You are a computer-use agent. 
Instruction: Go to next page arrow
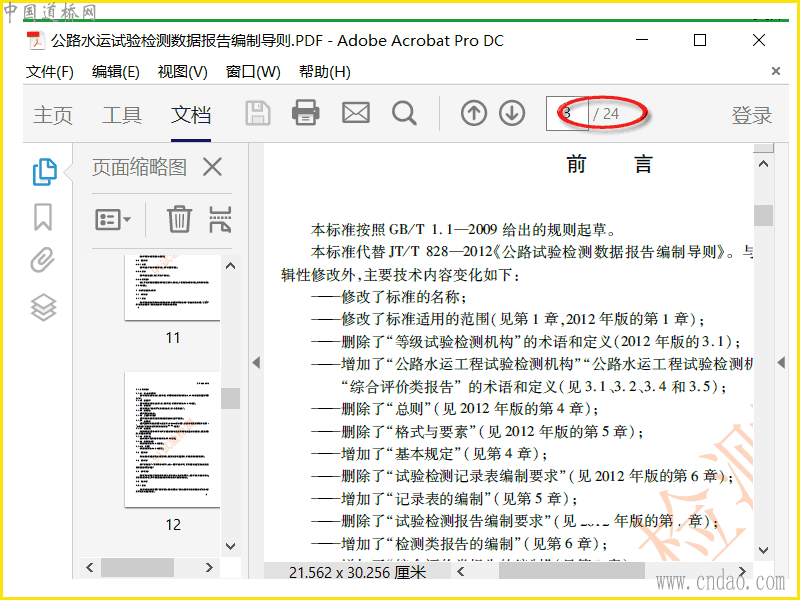pos(512,113)
